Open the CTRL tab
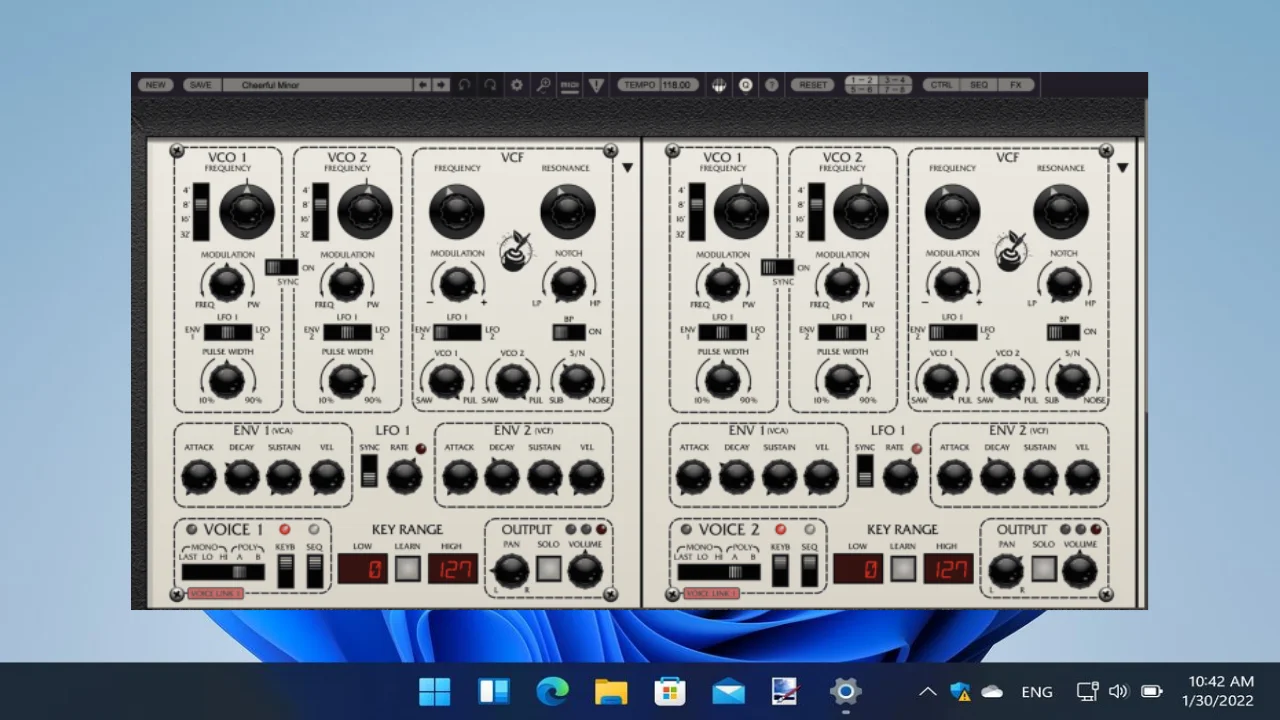Screen dimensions: 1280x720 click(942, 85)
